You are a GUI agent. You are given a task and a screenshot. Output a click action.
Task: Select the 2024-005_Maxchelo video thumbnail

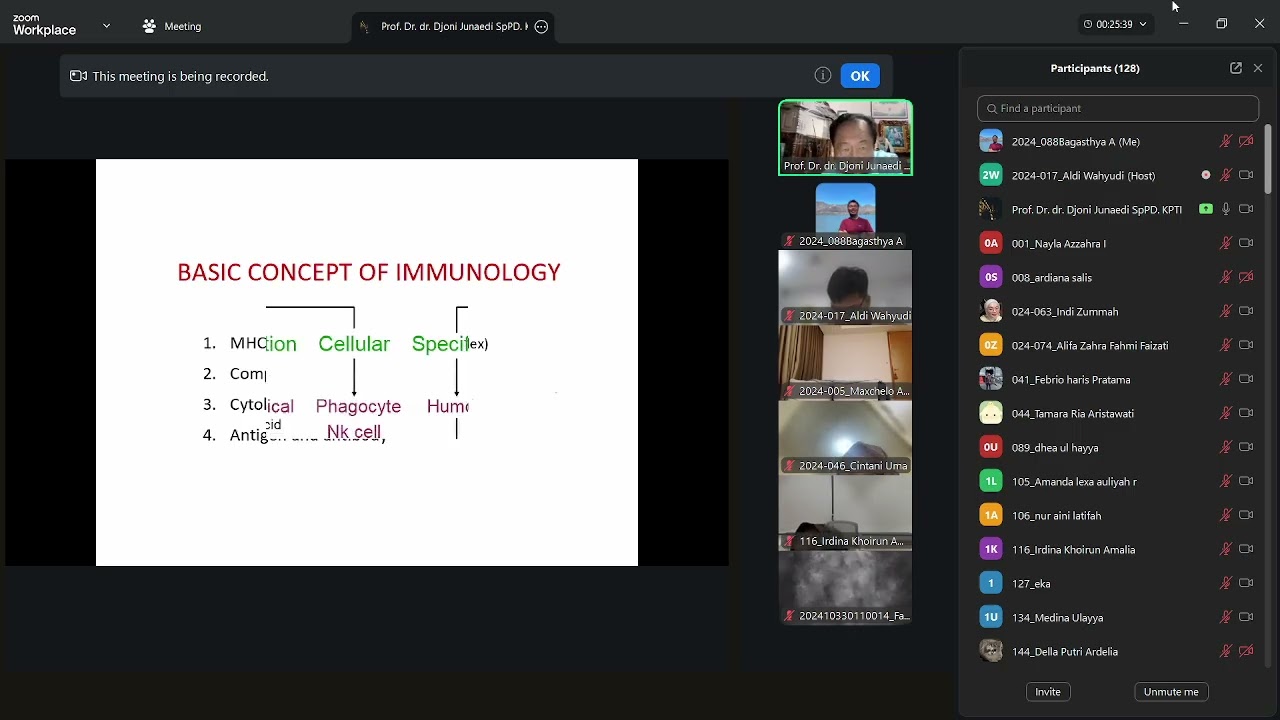click(845, 362)
